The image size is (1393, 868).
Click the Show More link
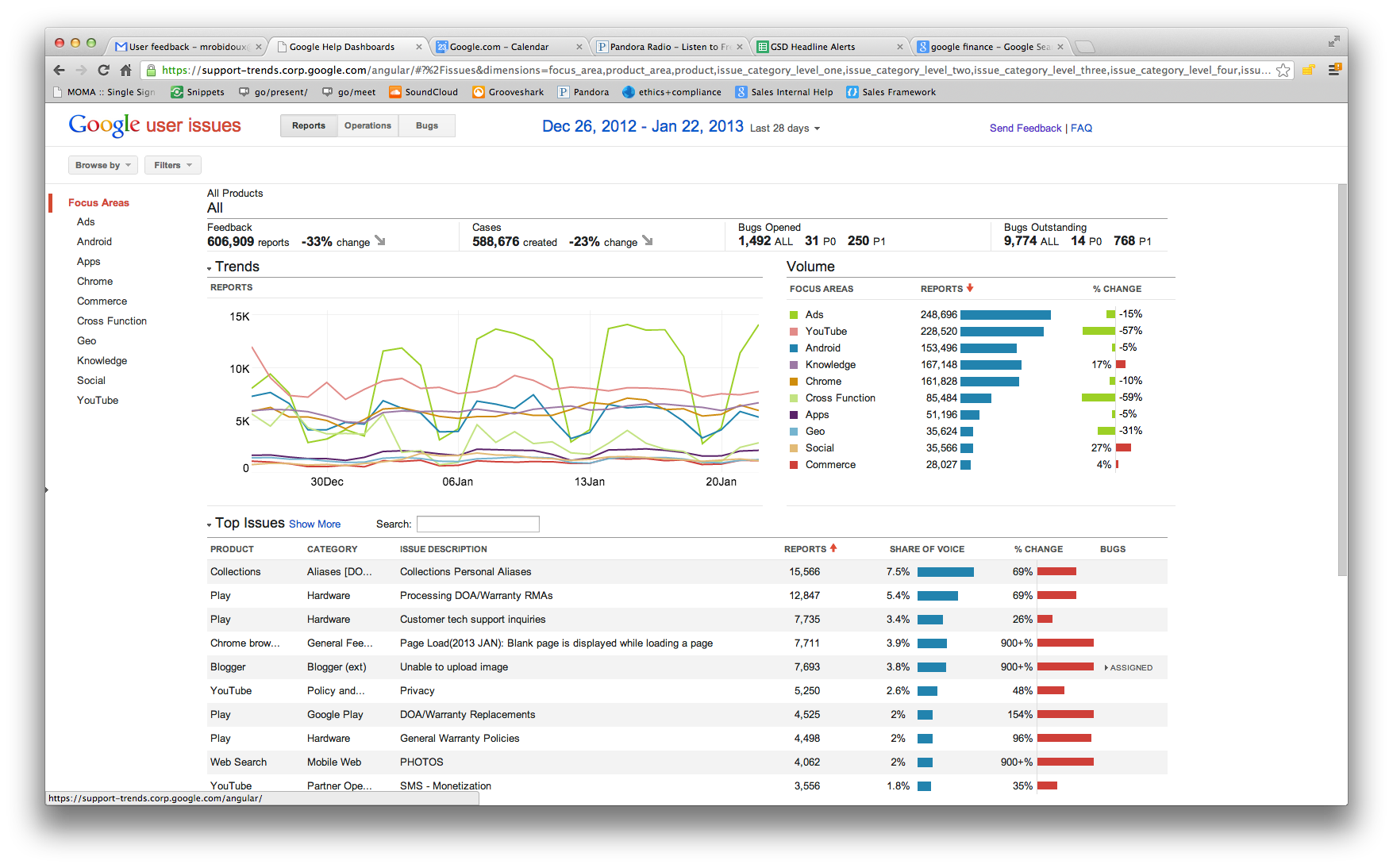[314, 524]
